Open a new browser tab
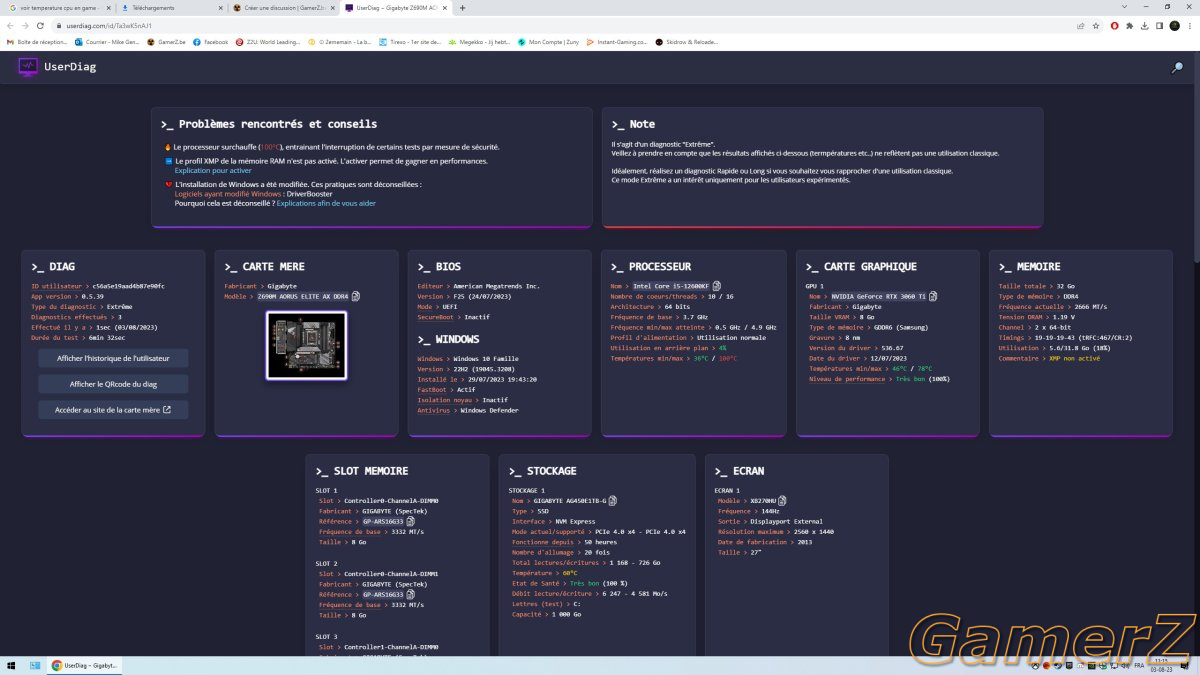This screenshot has height=675, width=1200. tap(462, 8)
